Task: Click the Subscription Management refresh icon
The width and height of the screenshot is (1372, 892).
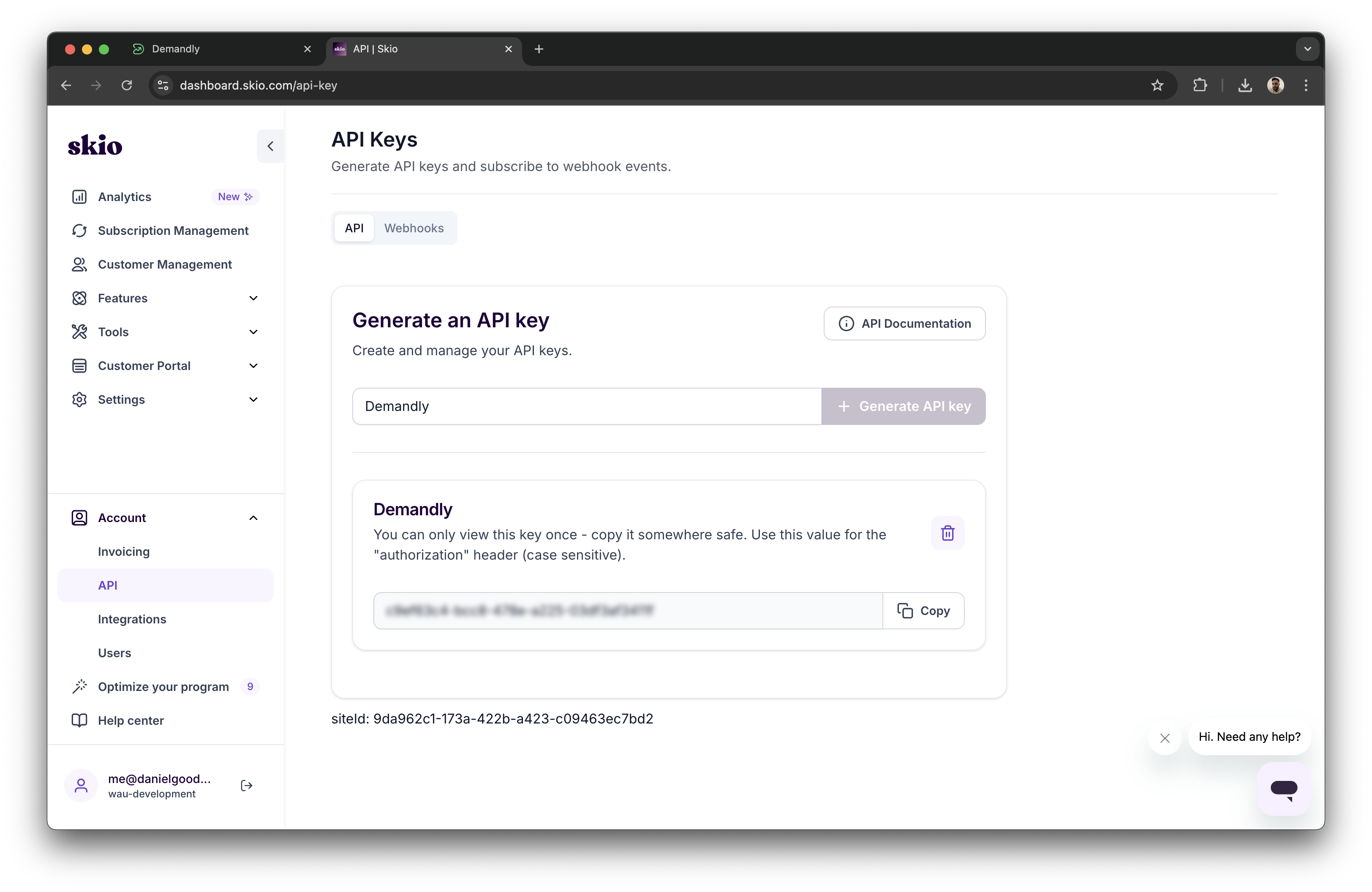Action: 79,231
